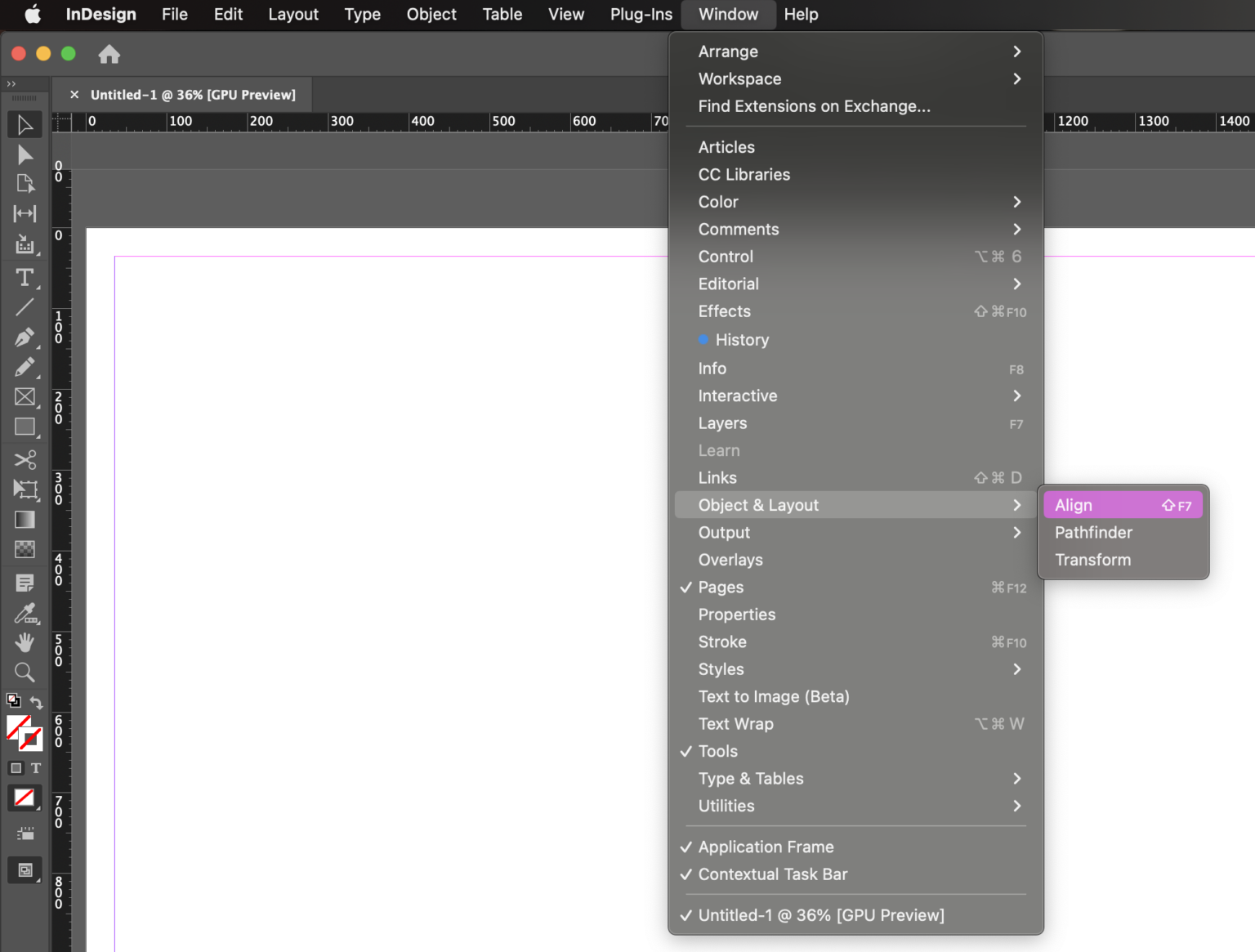The width and height of the screenshot is (1255, 952).
Task: Open the Align panel
Action: coord(1073,505)
